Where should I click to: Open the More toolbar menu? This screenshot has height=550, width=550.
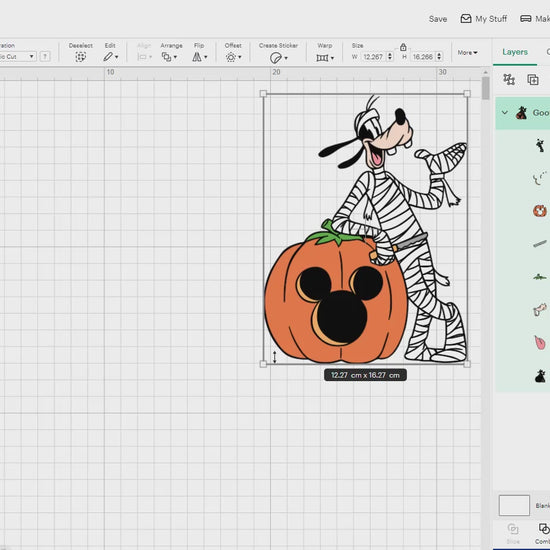click(467, 53)
